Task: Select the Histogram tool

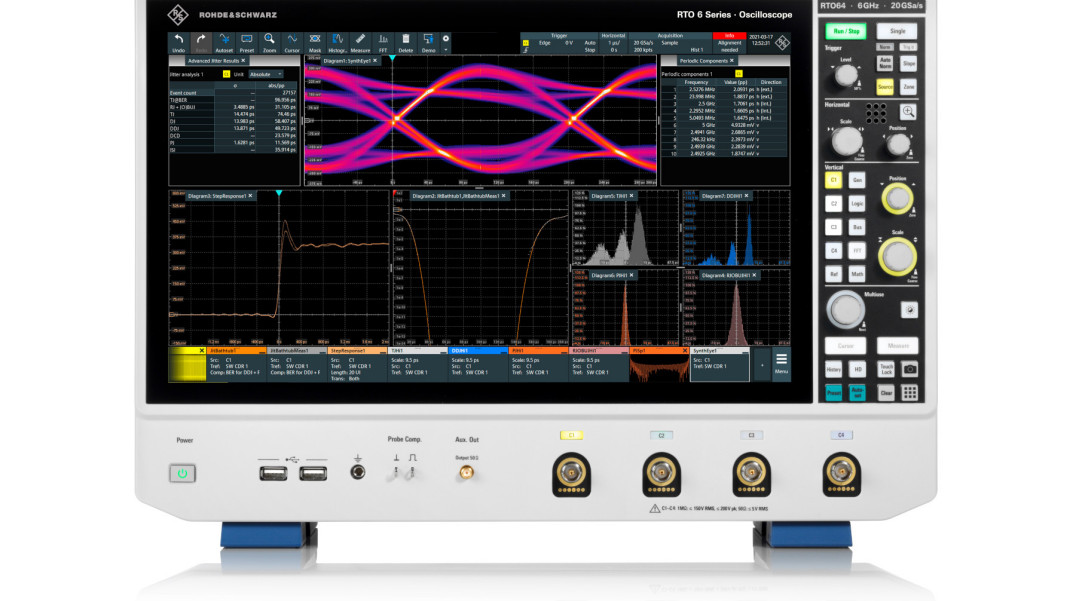Action: tap(337, 43)
